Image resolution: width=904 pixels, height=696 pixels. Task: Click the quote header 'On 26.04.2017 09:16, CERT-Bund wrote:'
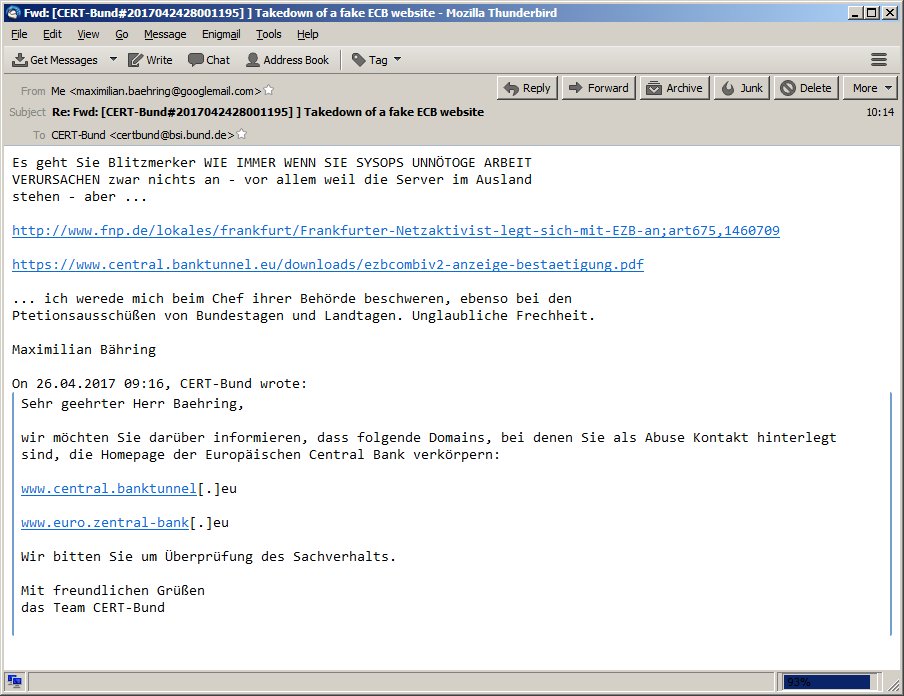[x=160, y=383]
